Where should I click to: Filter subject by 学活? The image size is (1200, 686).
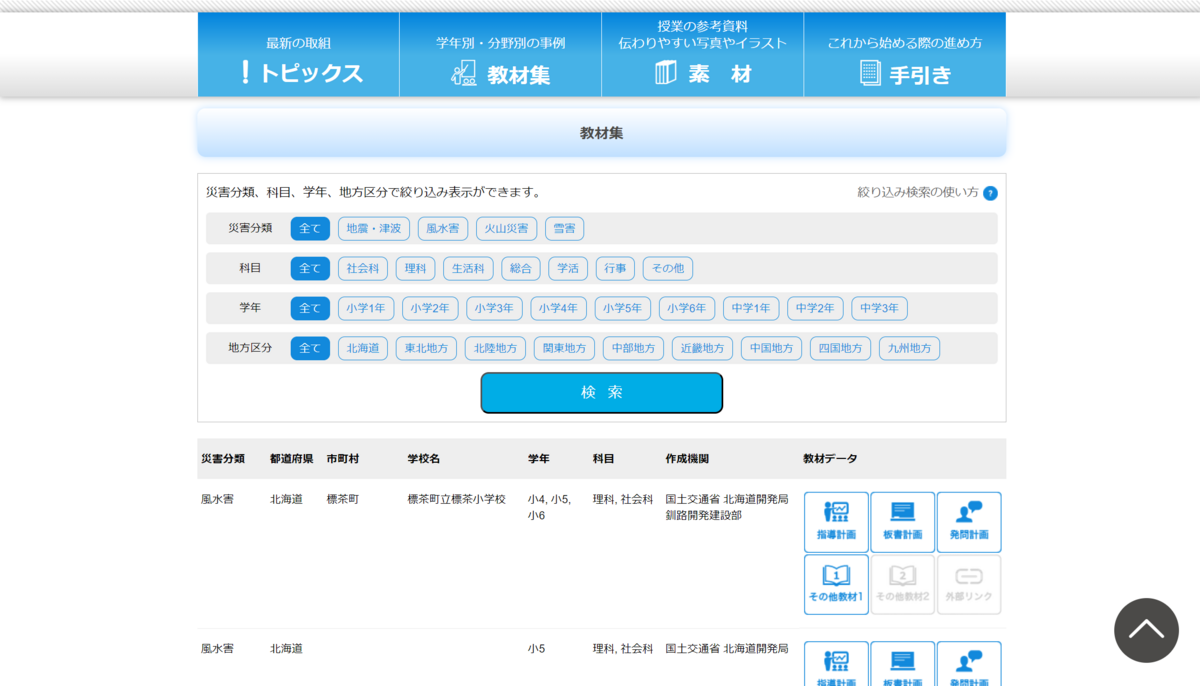coord(568,268)
